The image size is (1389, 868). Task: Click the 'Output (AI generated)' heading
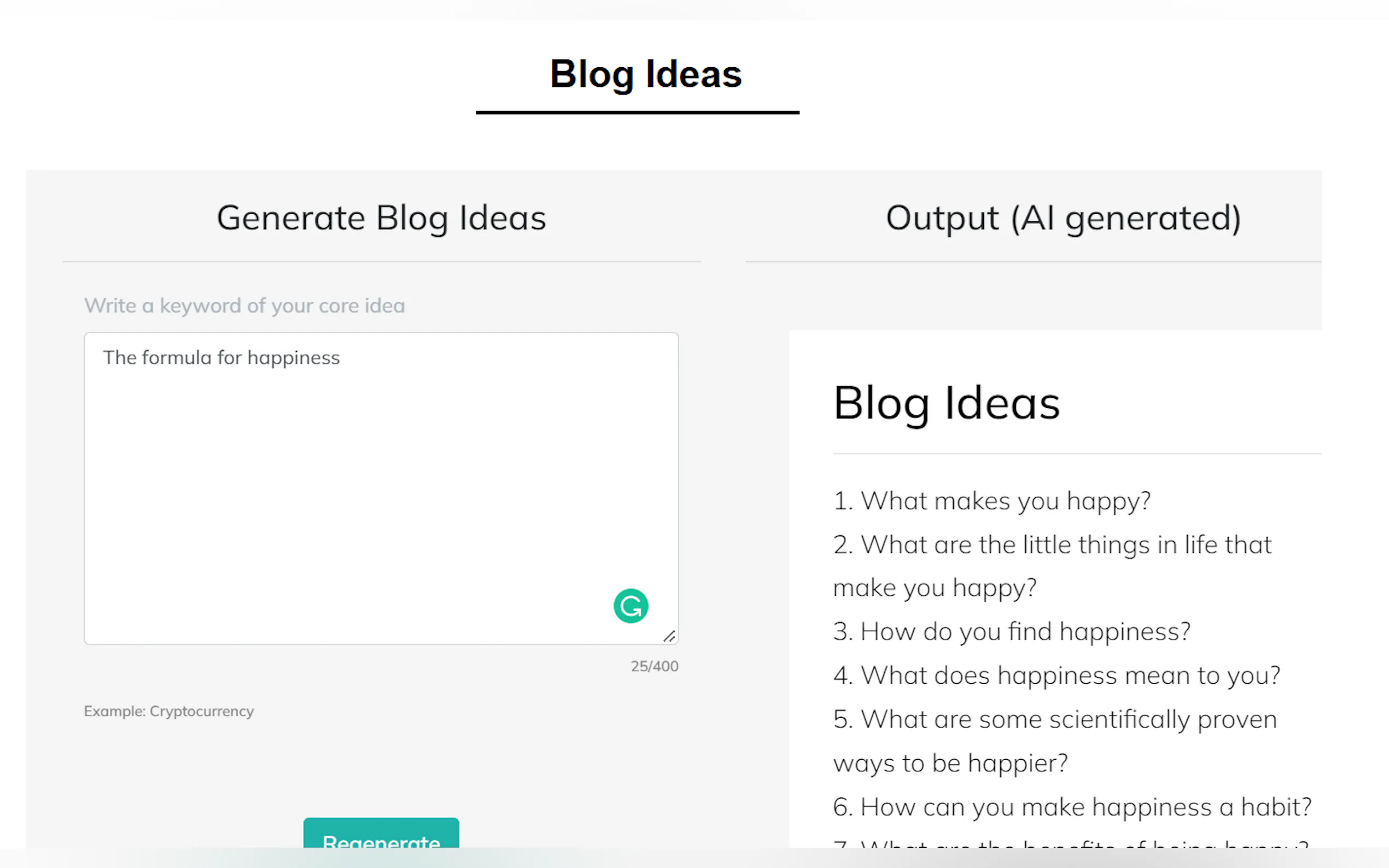coord(1063,218)
